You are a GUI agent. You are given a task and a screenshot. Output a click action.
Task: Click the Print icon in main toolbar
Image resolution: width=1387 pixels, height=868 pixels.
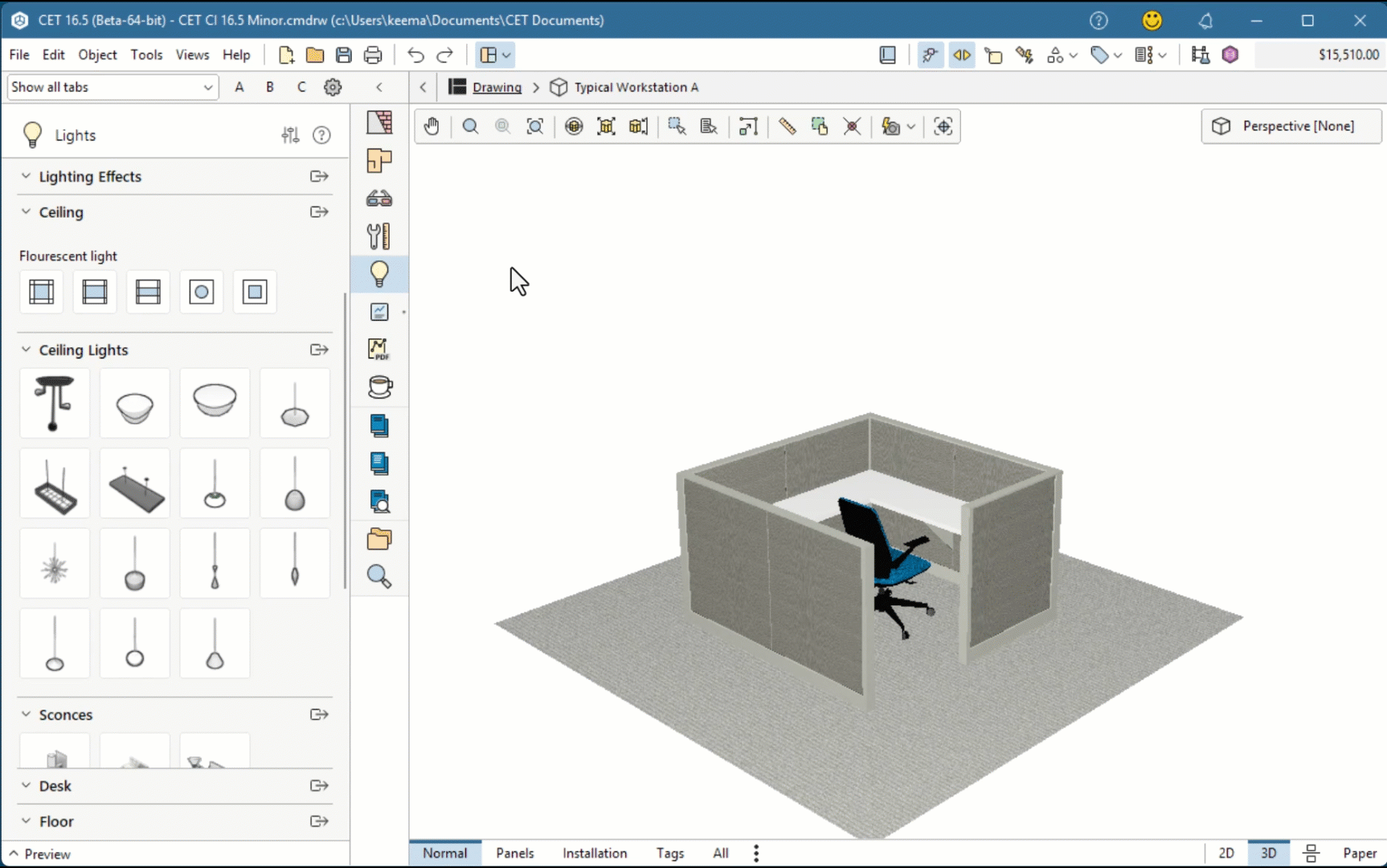[x=373, y=55]
